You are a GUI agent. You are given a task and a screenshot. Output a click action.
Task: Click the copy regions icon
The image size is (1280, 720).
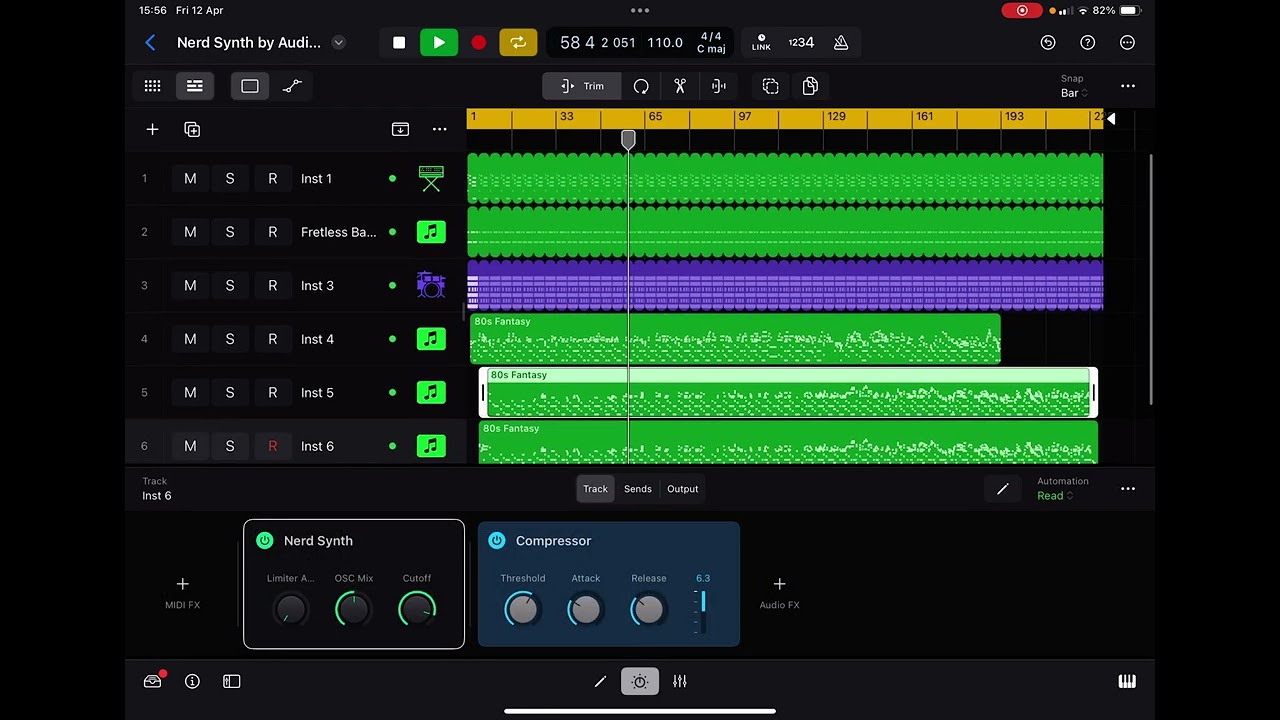[x=810, y=86]
